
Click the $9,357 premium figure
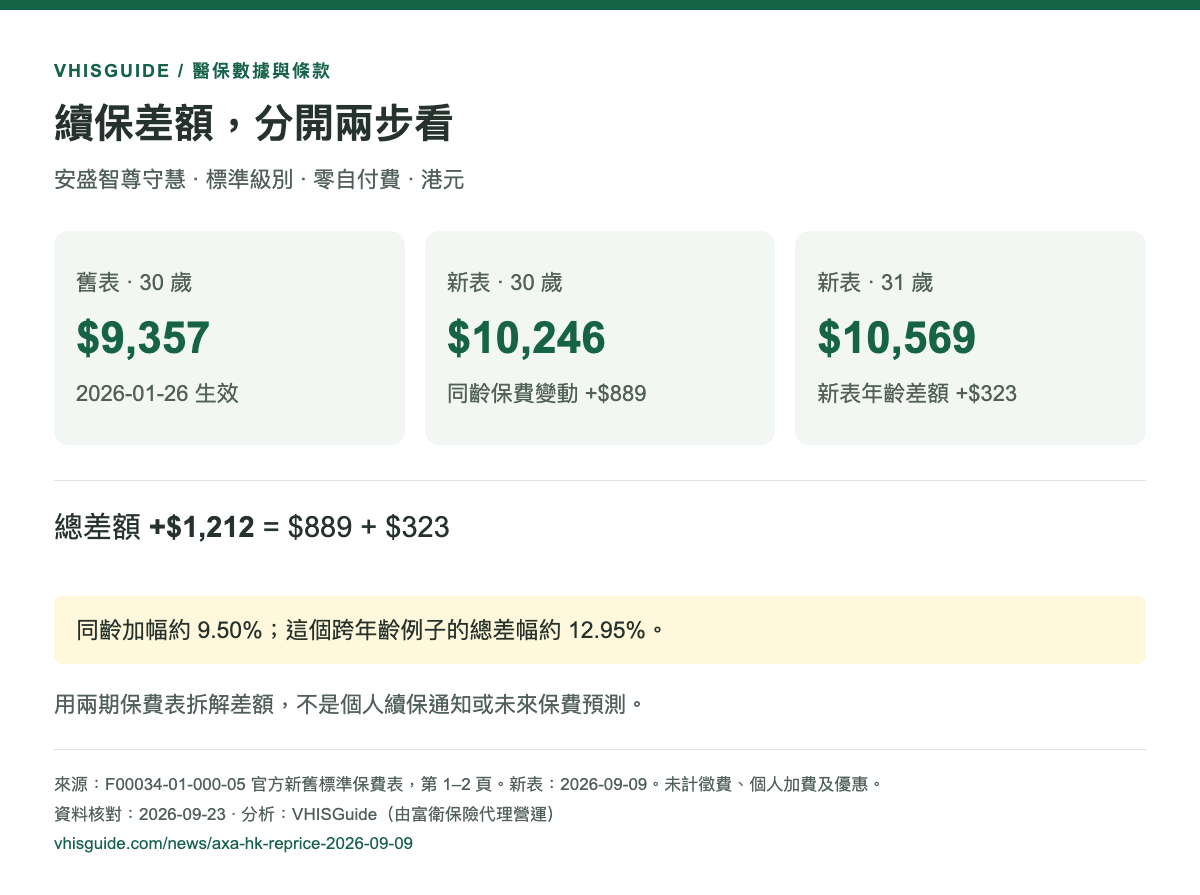[143, 337]
